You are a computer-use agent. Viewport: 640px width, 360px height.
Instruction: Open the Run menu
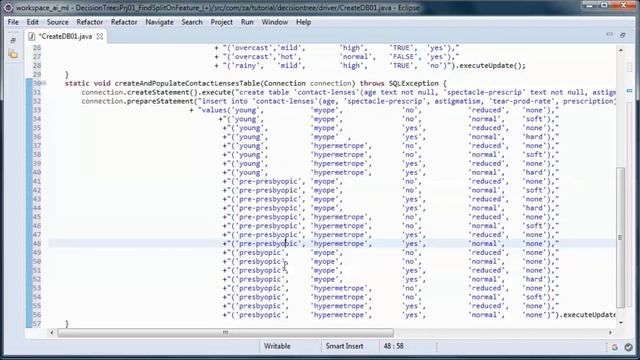click(x=247, y=22)
